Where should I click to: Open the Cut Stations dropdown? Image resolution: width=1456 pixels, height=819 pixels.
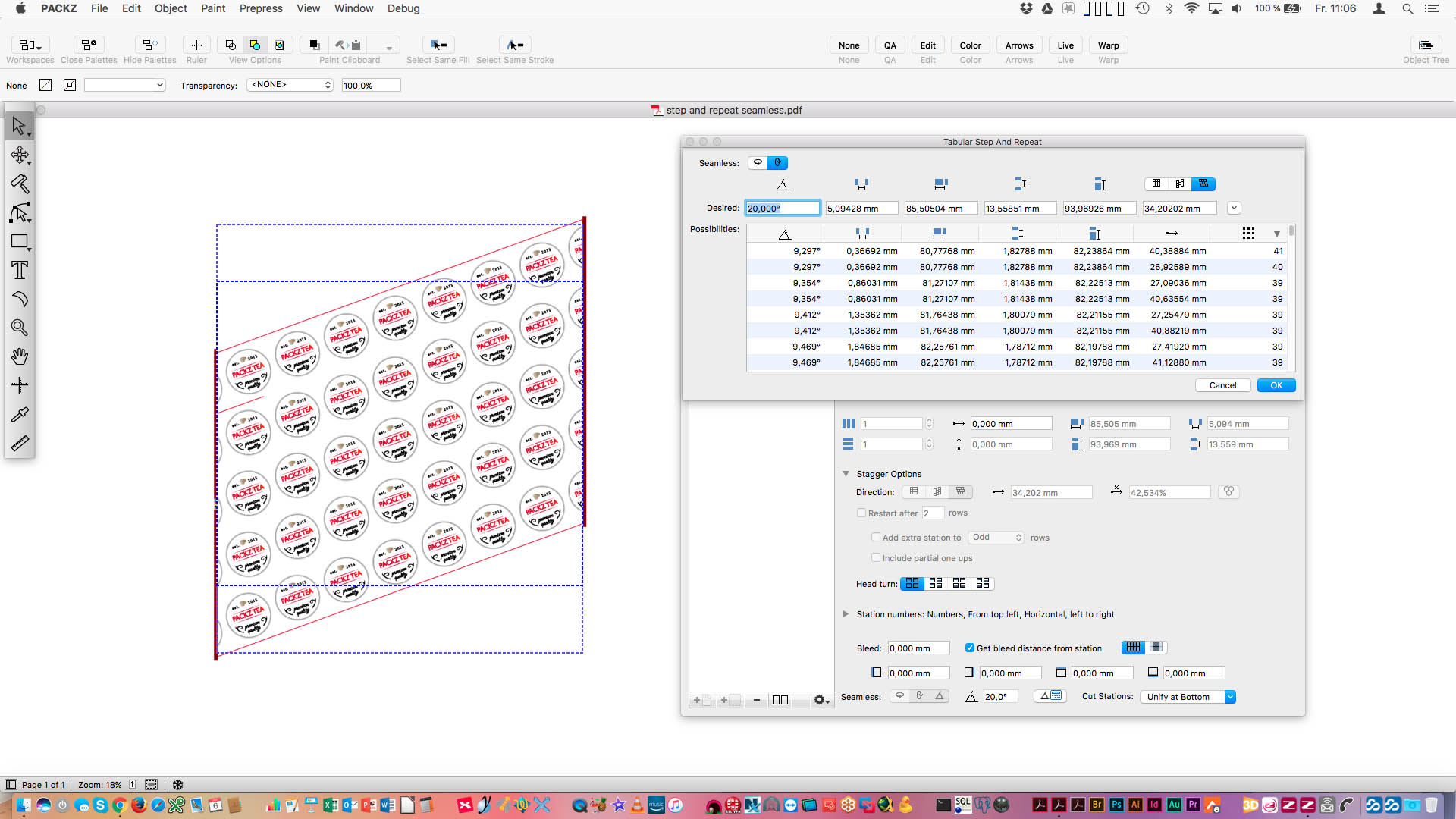tap(1188, 697)
